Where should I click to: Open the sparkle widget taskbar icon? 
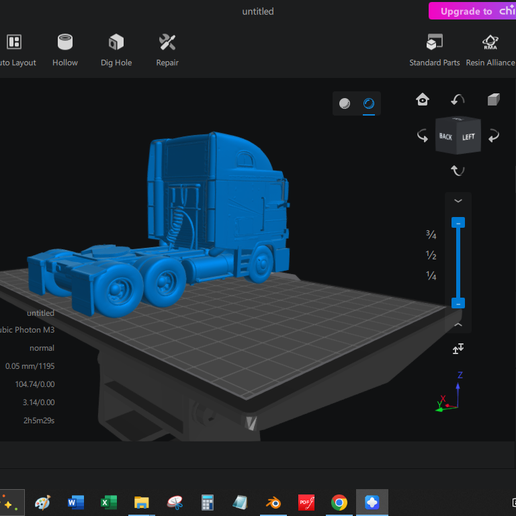pyautogui.click(x=10, y=503)
